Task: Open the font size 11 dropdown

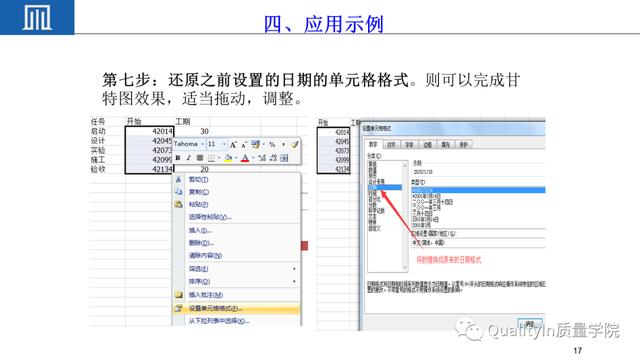Action: (224, 144)
